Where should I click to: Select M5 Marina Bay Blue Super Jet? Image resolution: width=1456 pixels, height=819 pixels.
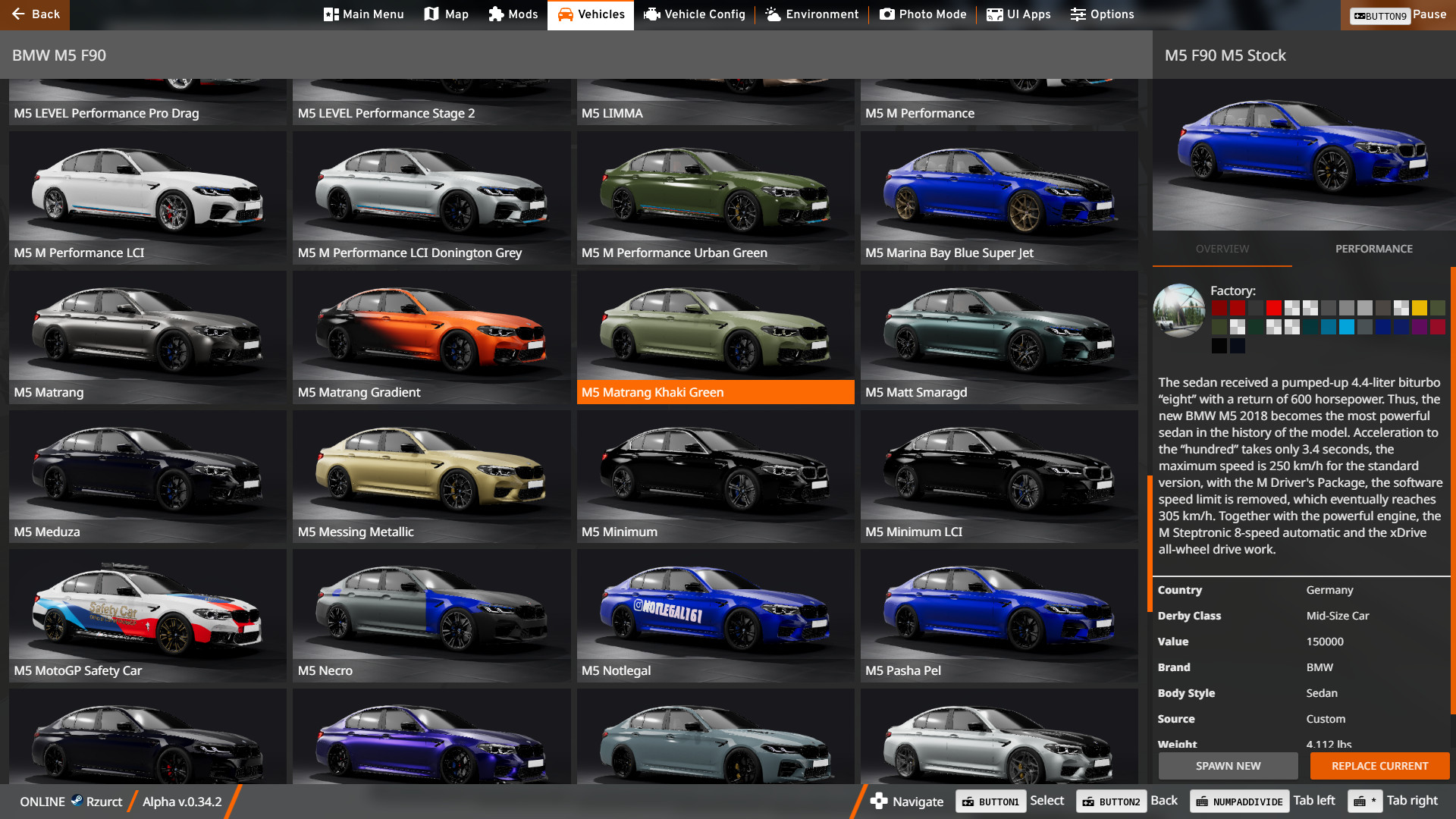coord(999,198)
